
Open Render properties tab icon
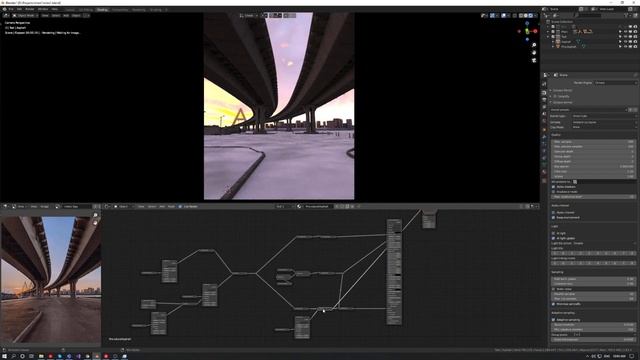[x=544, y=93]
